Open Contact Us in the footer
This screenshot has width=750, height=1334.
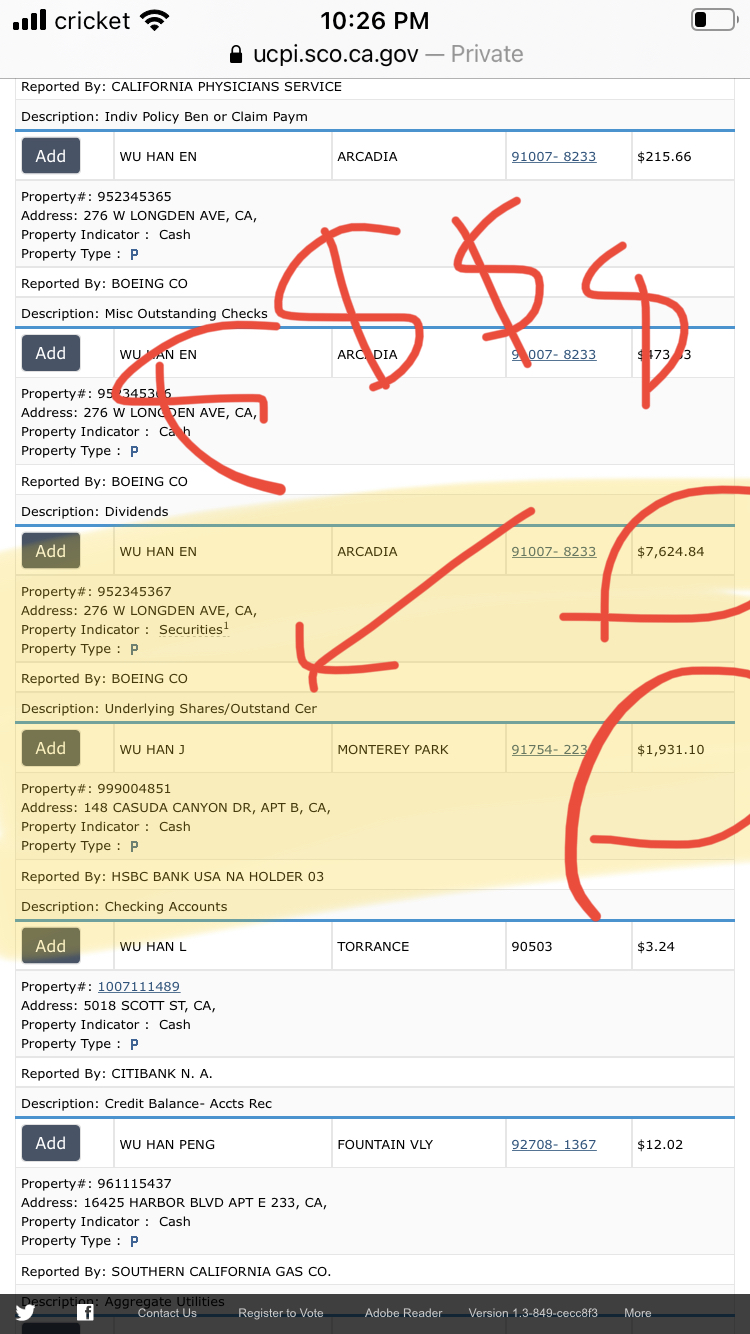(x=167, y=1313)
